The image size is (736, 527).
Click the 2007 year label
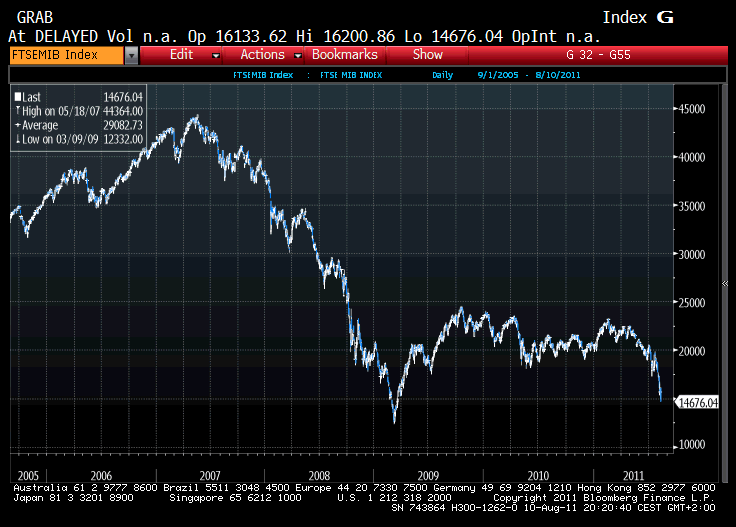[x=210, y=475]
